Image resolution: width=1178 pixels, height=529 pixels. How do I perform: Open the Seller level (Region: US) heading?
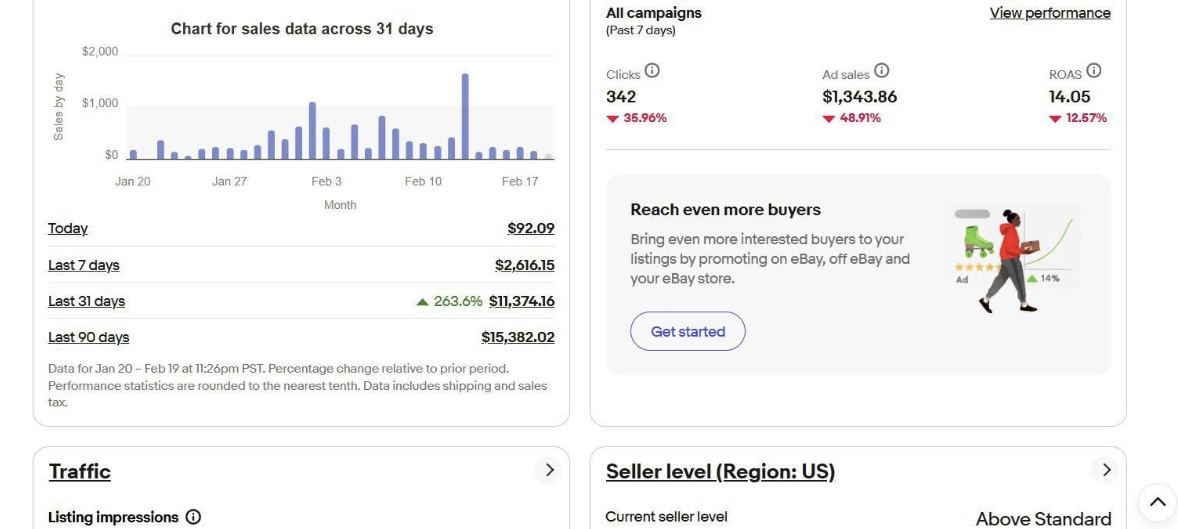(x=720, y=472)
